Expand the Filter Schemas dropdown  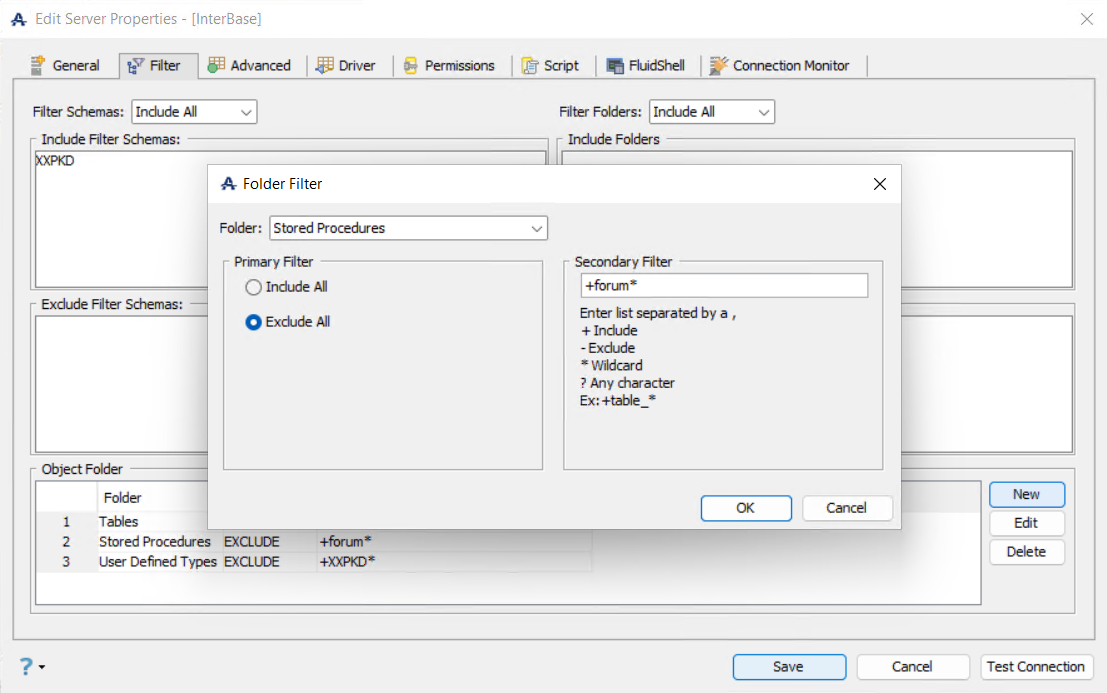[194, 112]
